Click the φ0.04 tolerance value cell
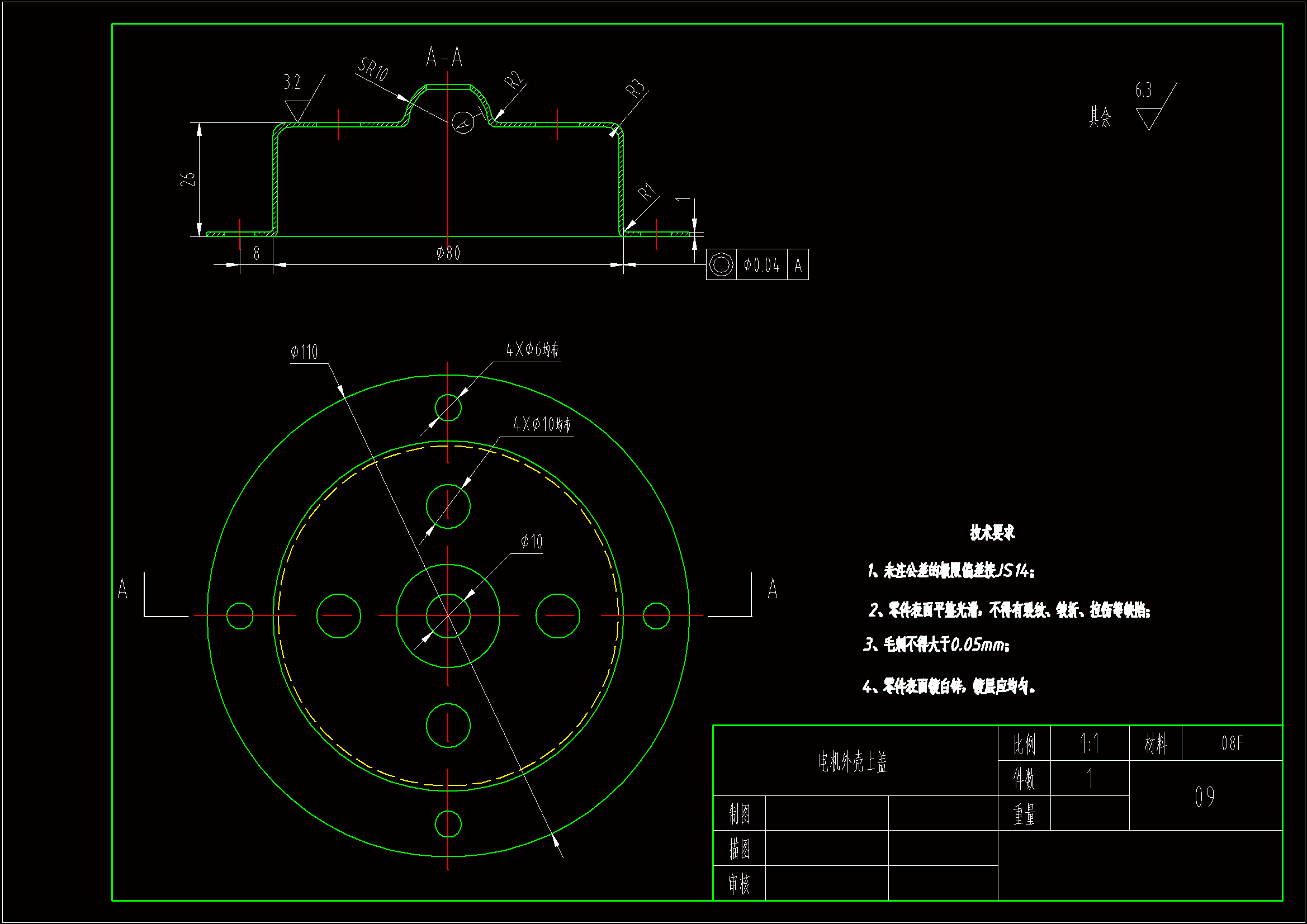1307x924 pixels. (761, 265)
